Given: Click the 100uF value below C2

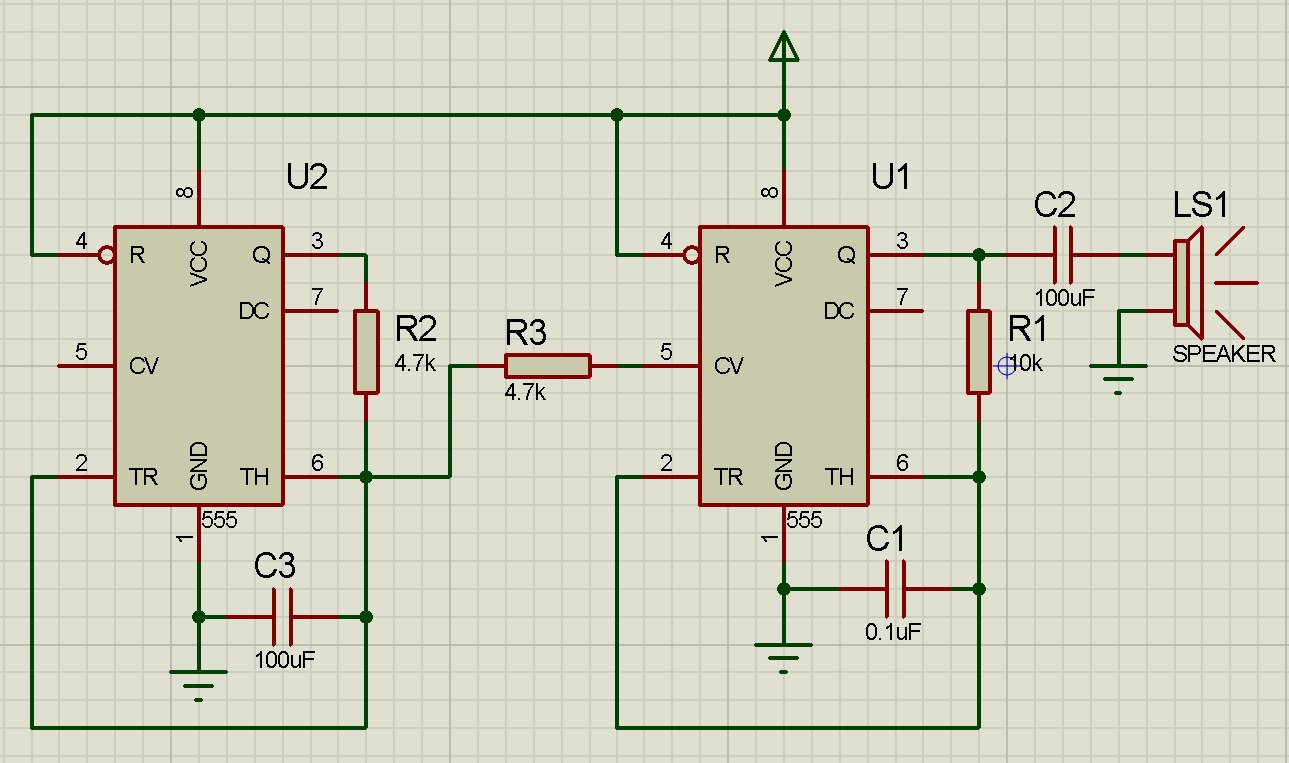Looking at the screenshot, I should tap(1065, 297).
